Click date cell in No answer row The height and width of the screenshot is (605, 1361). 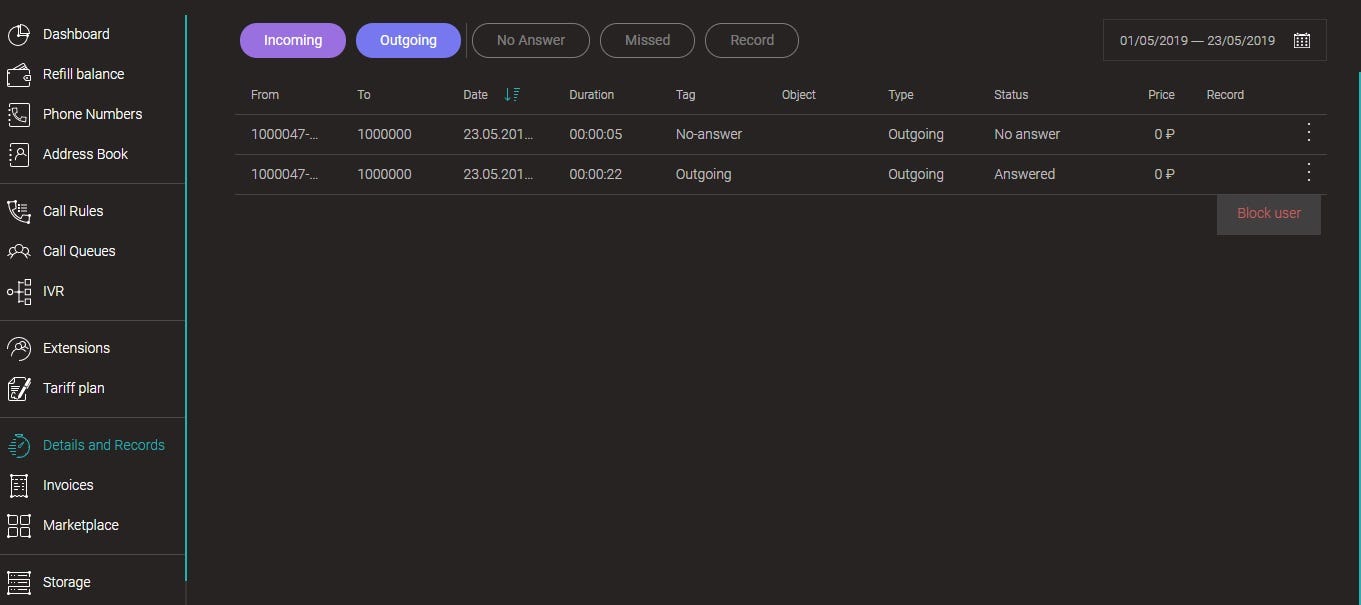[498, 134]
